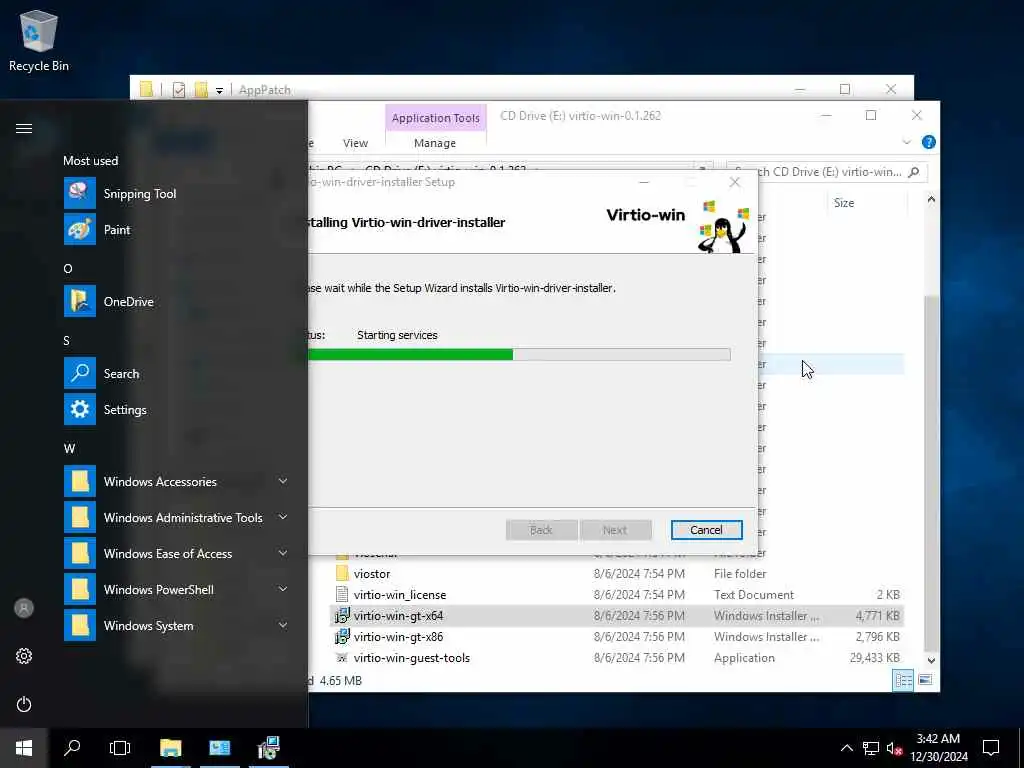Open the View ribbon tab
The height and width of the screenshot is (768, 1024).
click(x=355, y=143)
